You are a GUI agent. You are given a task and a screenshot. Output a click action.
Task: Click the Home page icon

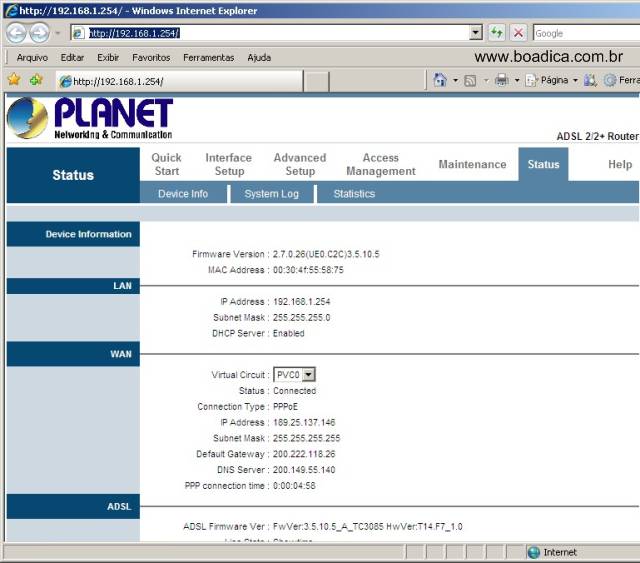(440, 80)
